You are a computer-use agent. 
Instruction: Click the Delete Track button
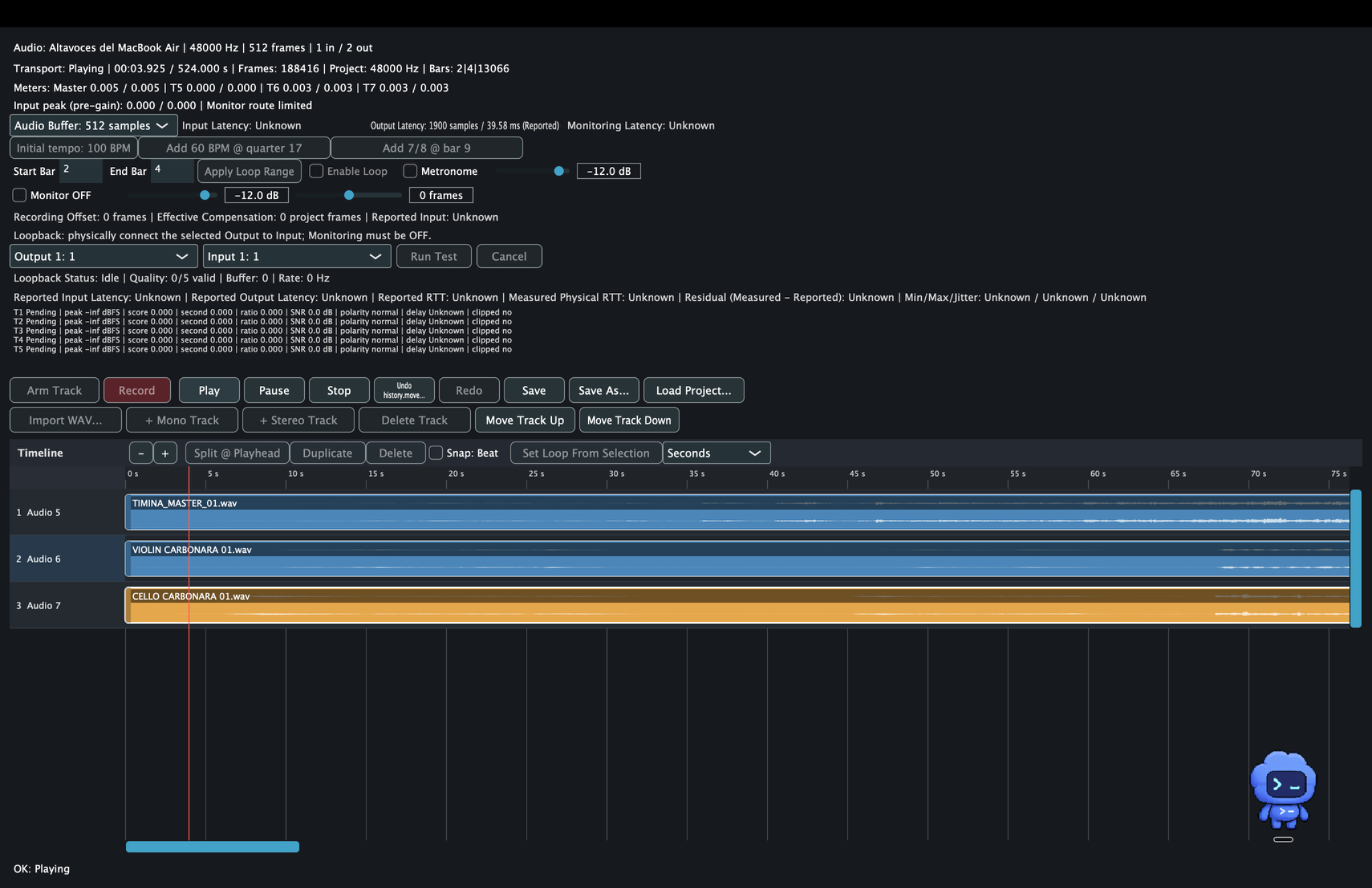click(414, 420)
